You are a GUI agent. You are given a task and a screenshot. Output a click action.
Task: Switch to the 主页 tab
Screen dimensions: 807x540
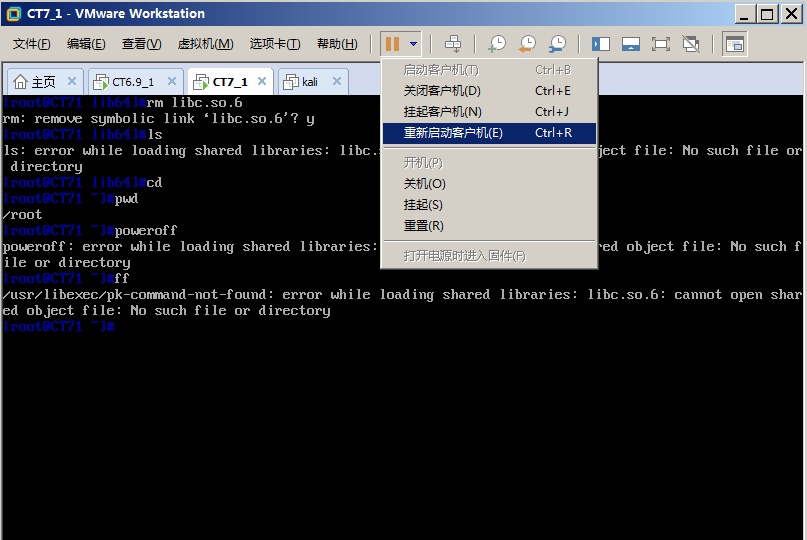pyautogui.click(x=44, y=82)
